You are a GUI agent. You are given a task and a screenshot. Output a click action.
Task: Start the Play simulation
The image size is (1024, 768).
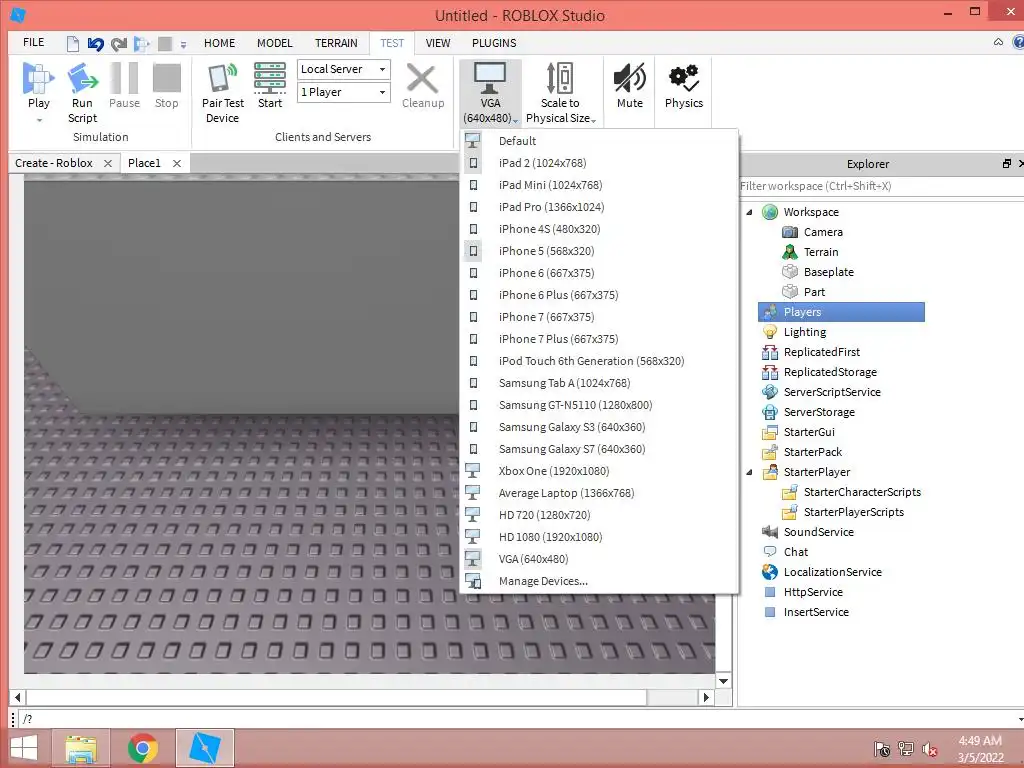38,86
